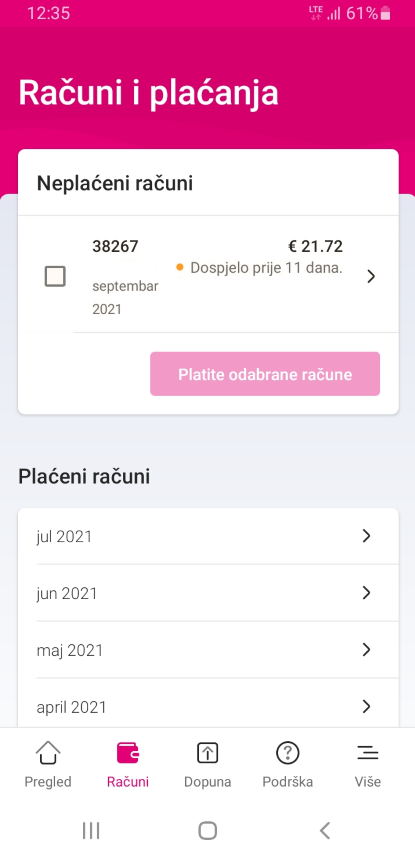Viewport: 415px width, 851px height.
Task: Open the Više menu icon
Action: coord(368,753)
